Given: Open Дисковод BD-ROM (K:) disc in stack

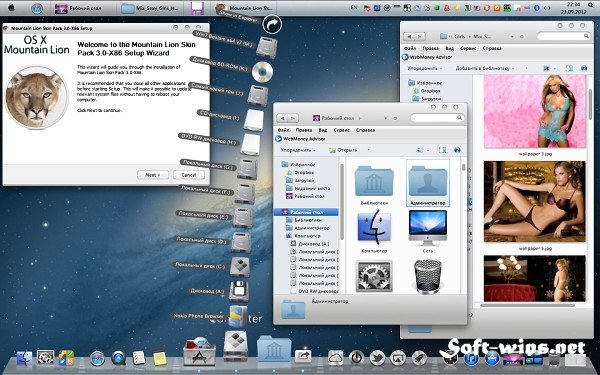Looking at the screenshot, I should click(262, 72).
